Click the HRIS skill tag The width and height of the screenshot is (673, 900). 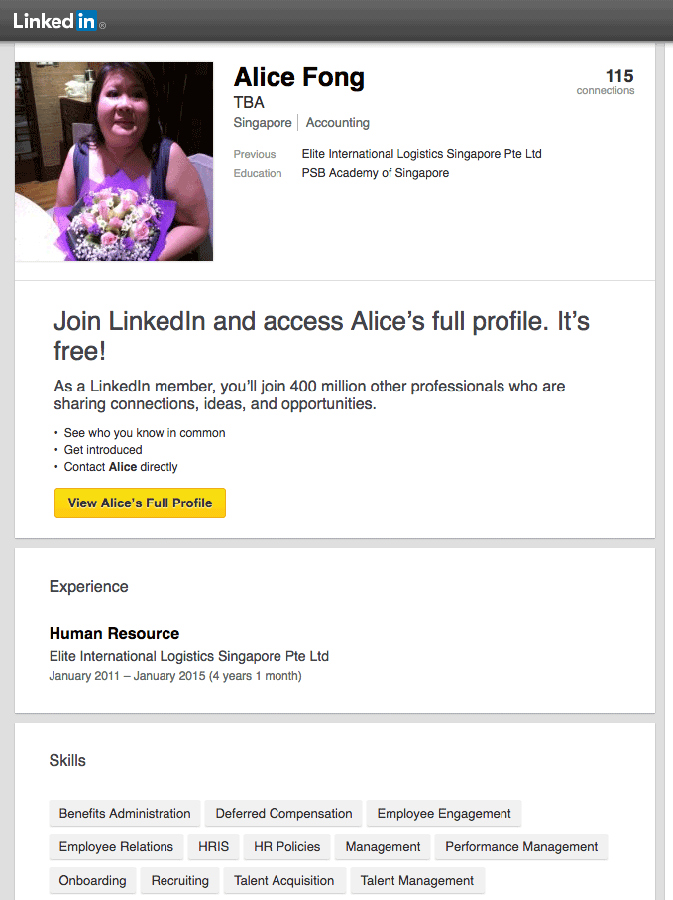pos(213,847)
